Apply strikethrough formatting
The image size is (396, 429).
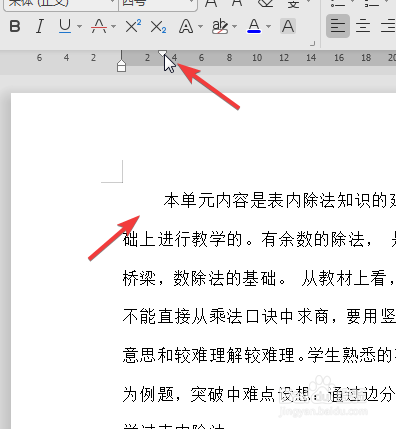pyautogui.click(x=99, y=26)
